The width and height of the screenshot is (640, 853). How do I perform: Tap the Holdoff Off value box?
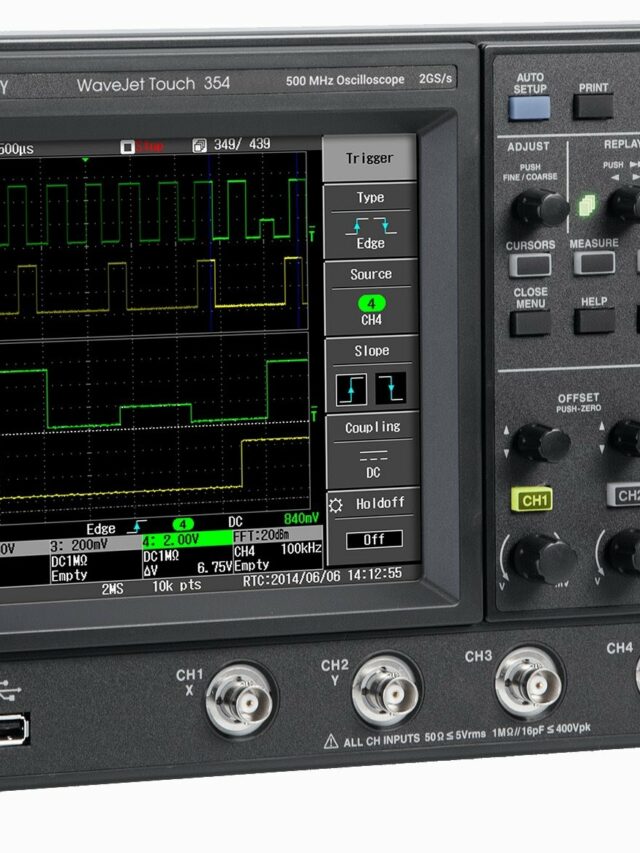point(374,540)
